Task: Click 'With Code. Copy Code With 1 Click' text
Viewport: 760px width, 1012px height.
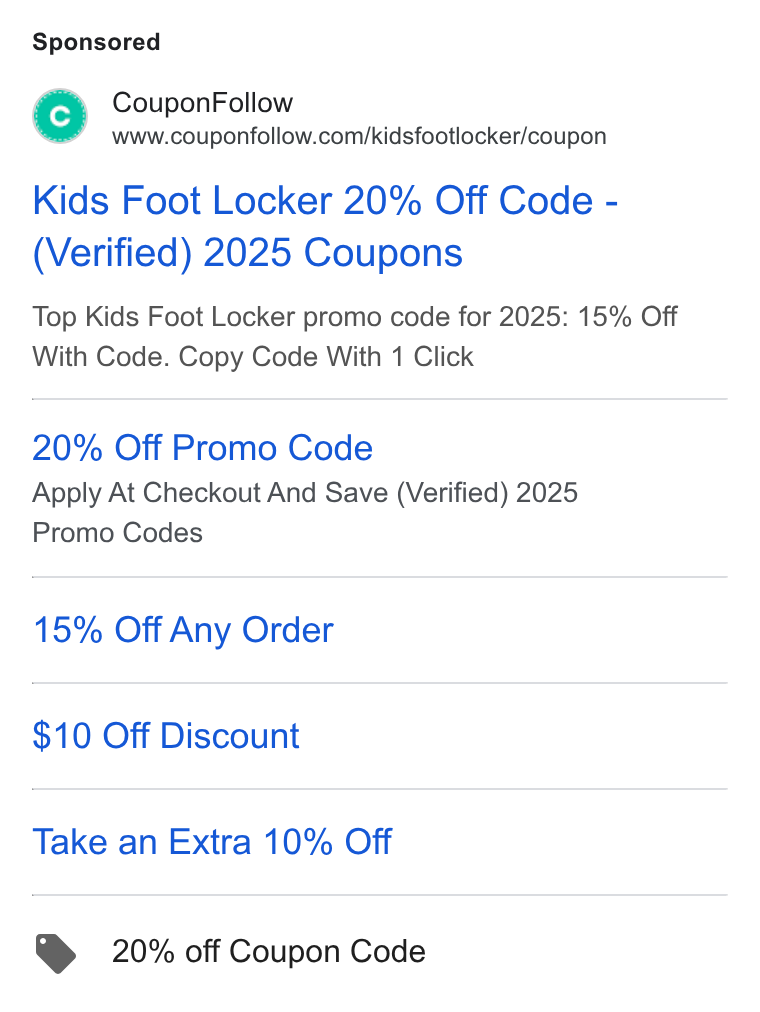Action: (253, 357)
